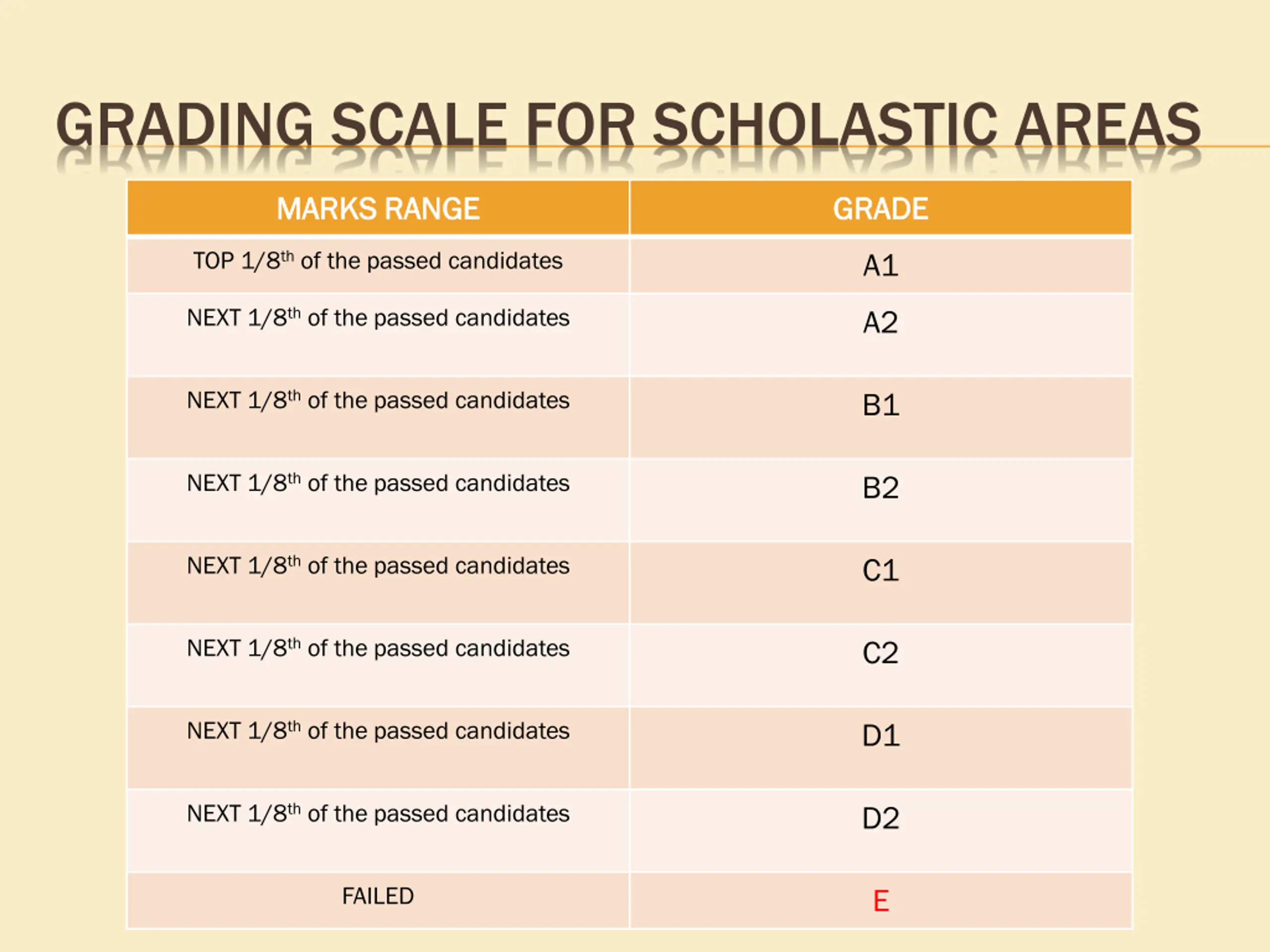Select the A1 grade cell
The height and width of the screenshot is (952, 1270).
coord(881,266)
